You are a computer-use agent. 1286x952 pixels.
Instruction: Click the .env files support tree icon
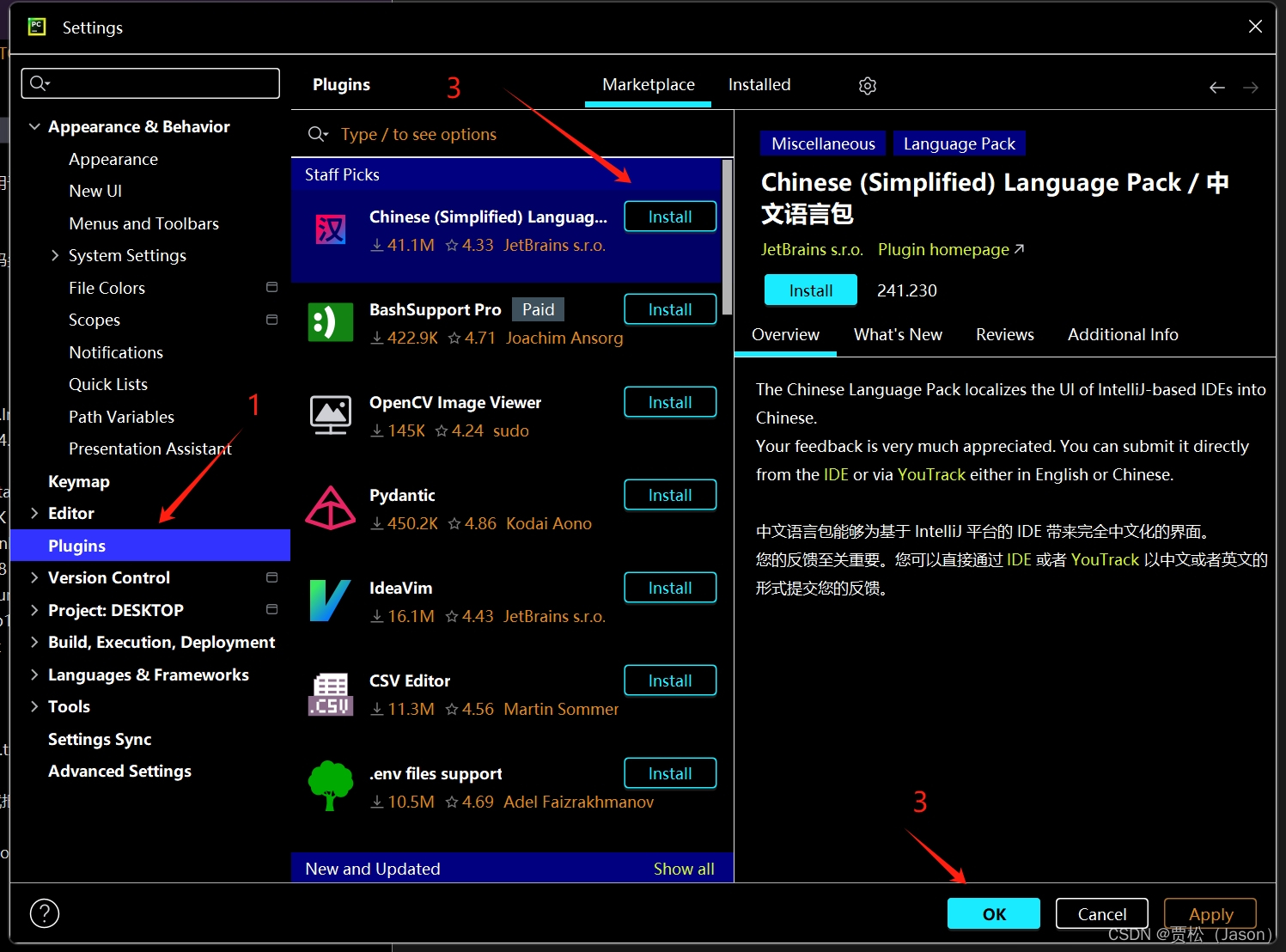[x=331, y=786]
